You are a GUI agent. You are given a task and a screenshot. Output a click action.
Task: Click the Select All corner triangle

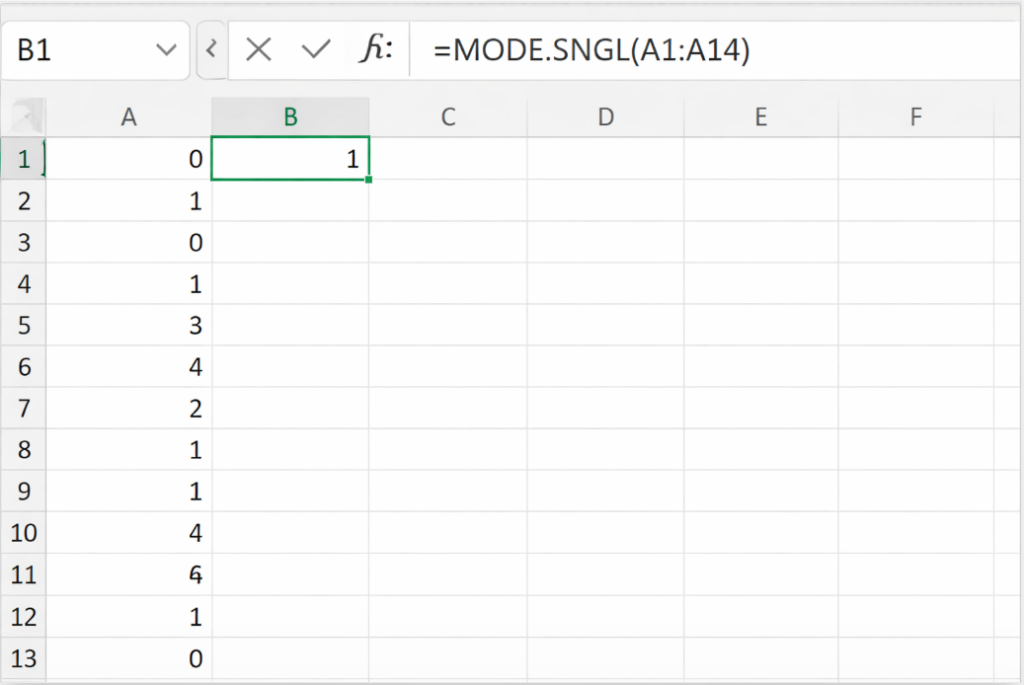point(23,117)
